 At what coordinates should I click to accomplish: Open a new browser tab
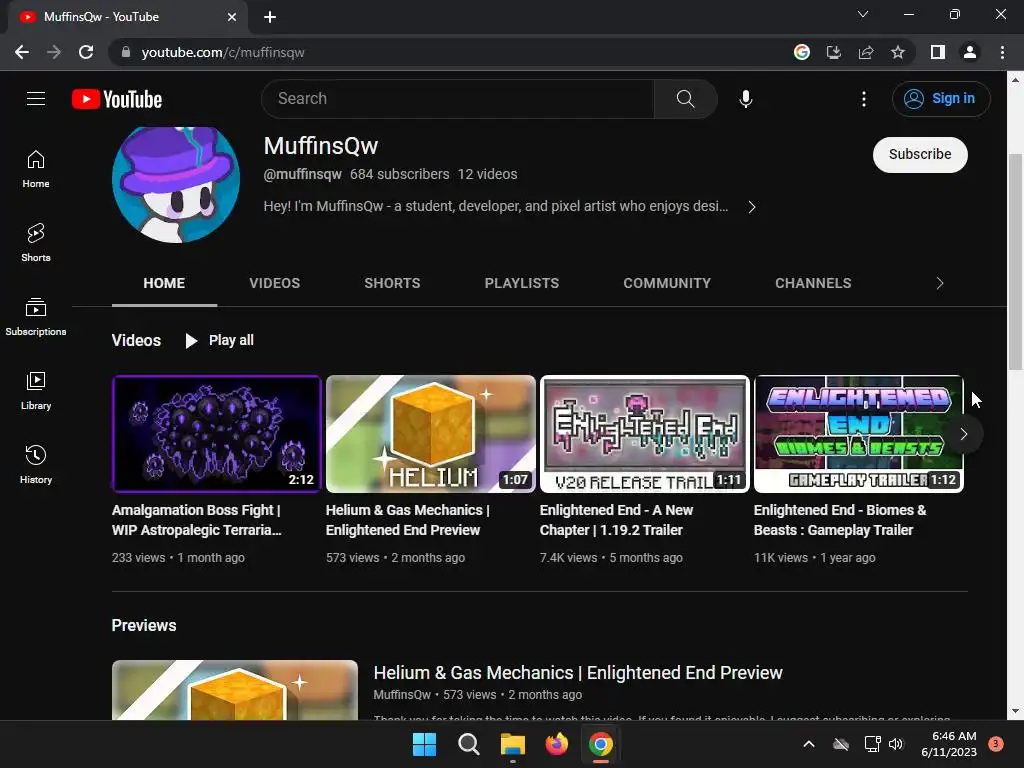click(x=270, y=17)
